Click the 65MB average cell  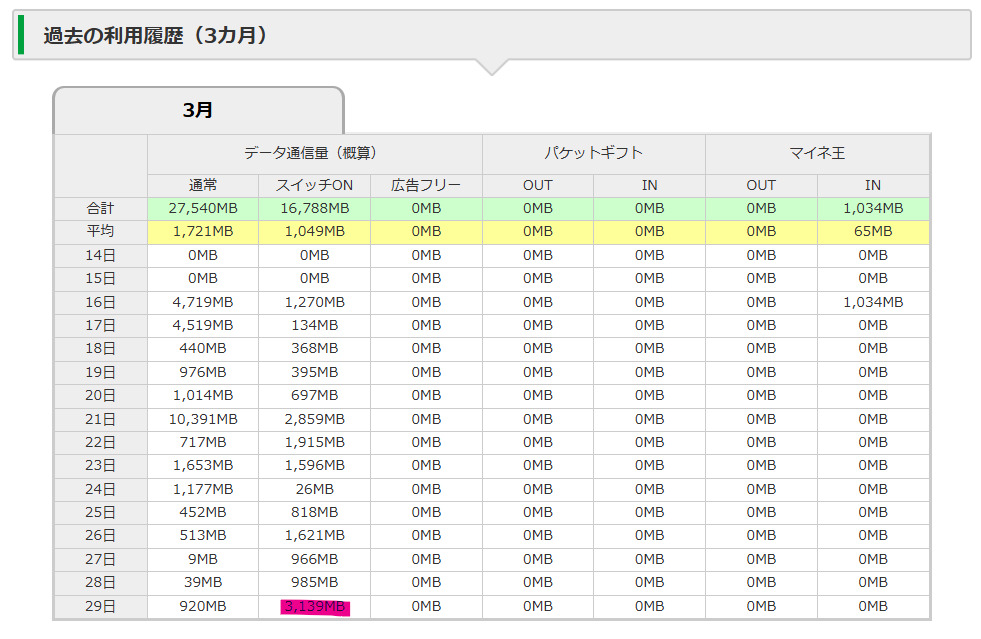click(873, 231)
